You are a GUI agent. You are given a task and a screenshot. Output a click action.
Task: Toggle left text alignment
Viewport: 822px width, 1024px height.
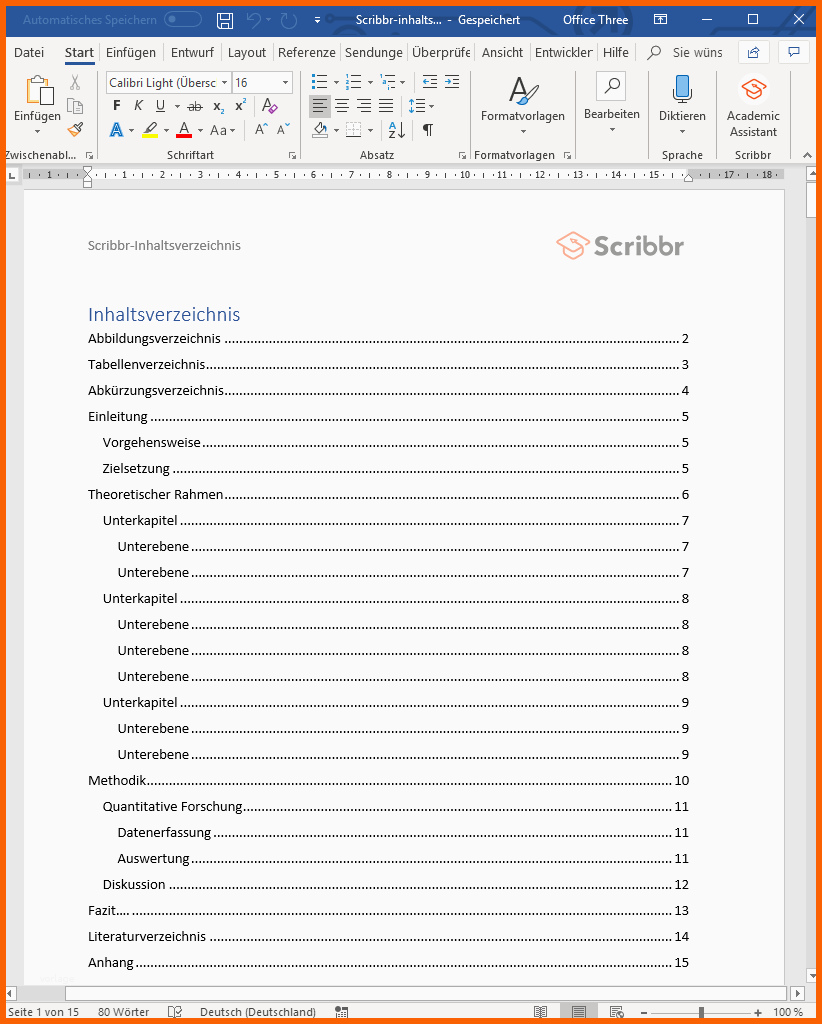click(x=320, y=106)
